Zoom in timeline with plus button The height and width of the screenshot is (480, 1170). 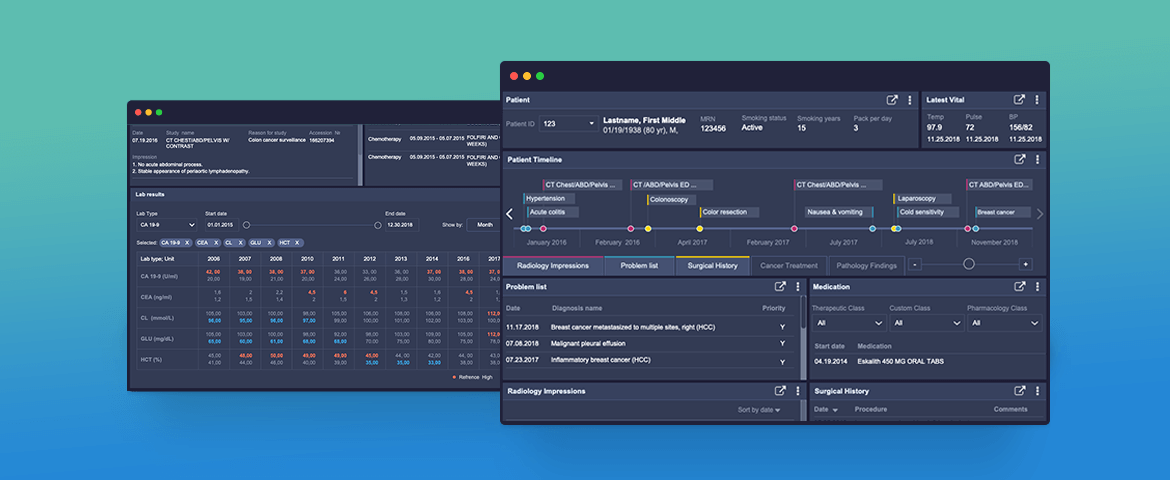coord(1024,264)
